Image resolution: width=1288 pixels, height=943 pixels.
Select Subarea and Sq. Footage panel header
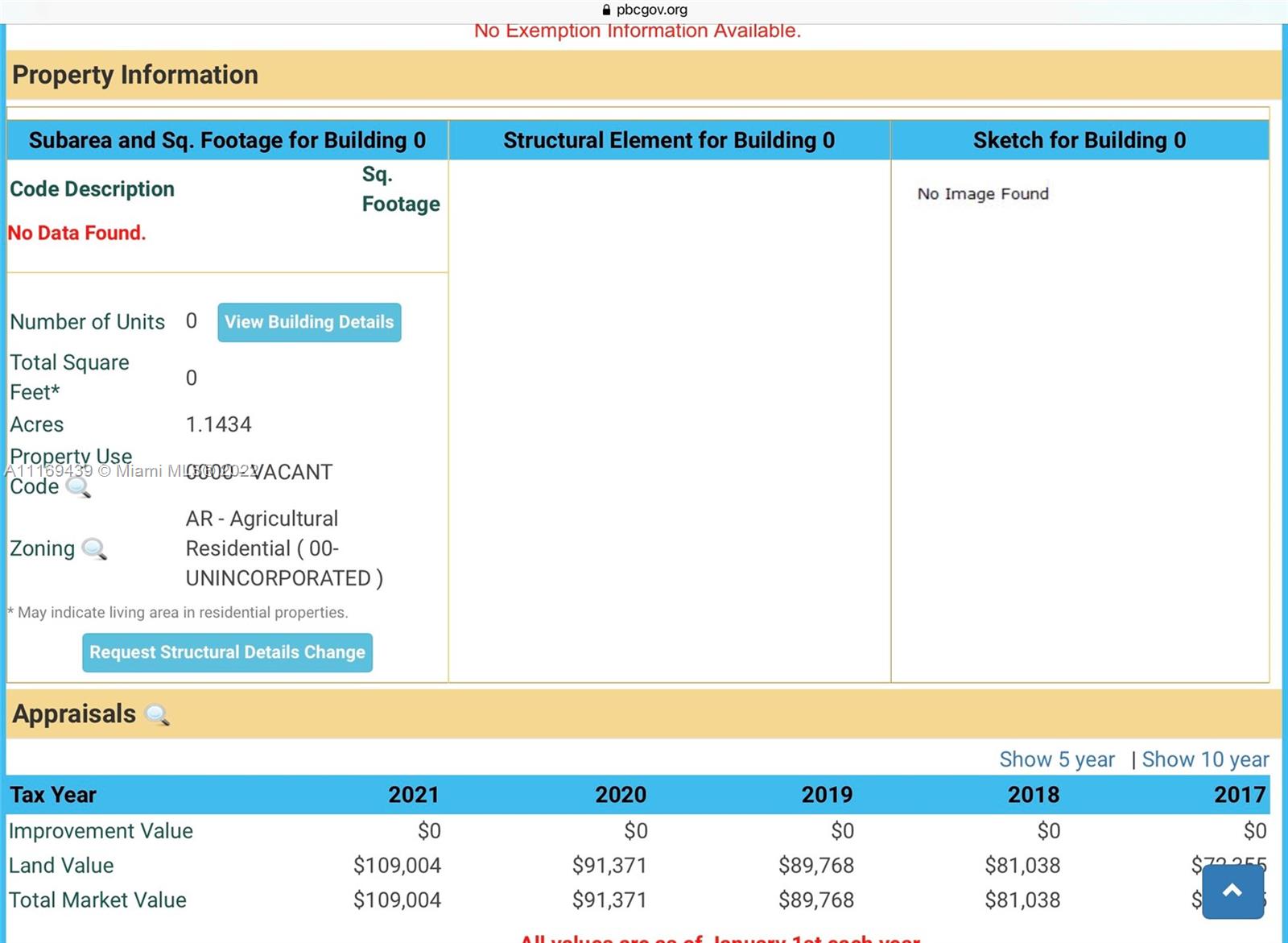click(x=227, y=140)
